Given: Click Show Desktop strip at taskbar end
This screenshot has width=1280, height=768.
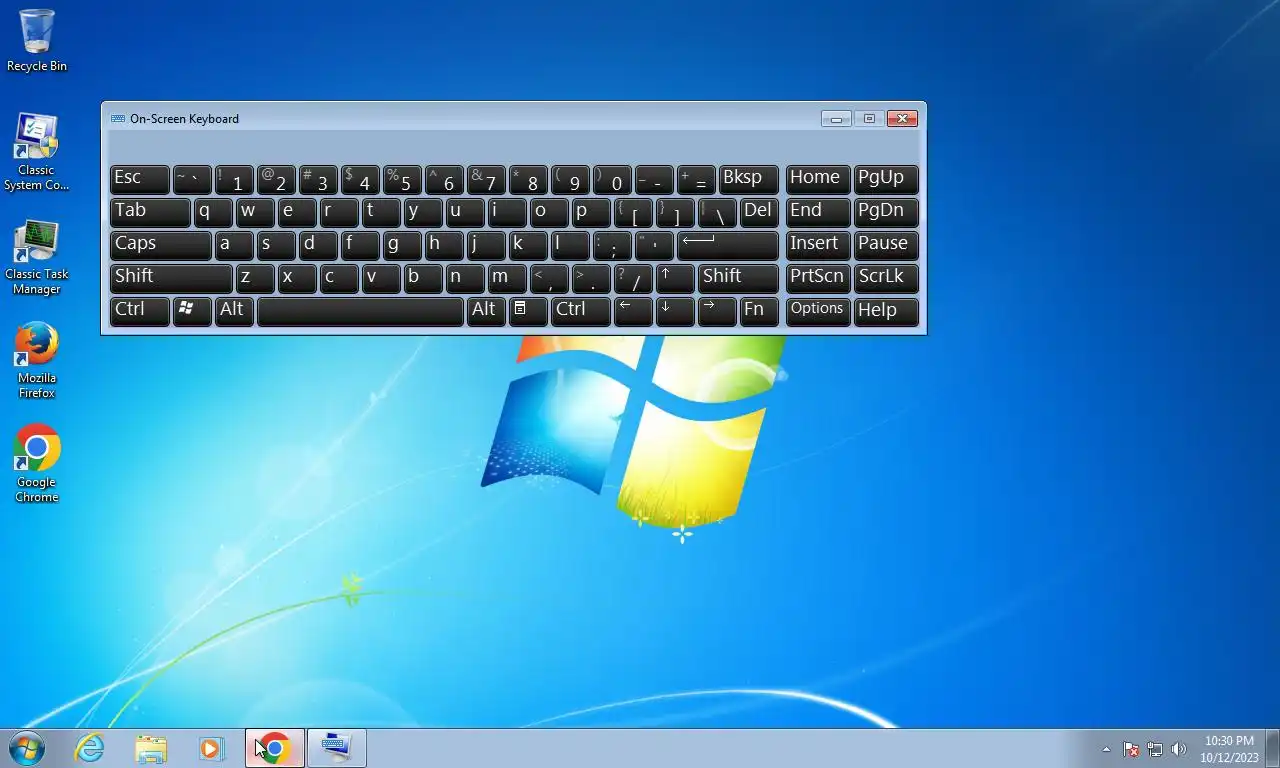Looking at the screenshot, I should click(1273, 748).
